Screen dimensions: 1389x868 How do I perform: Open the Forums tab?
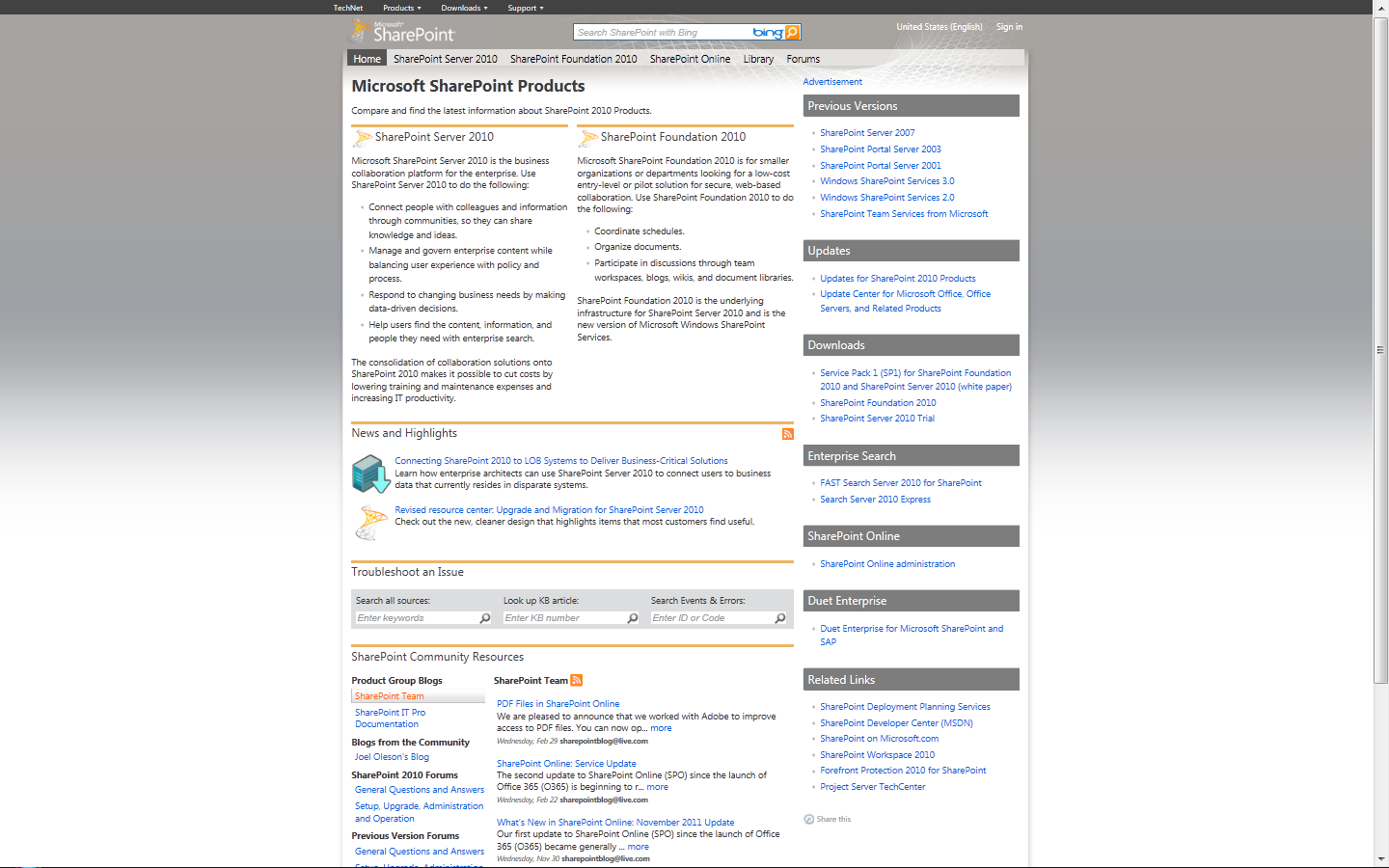pyautogui.click(x=803, y=59)
